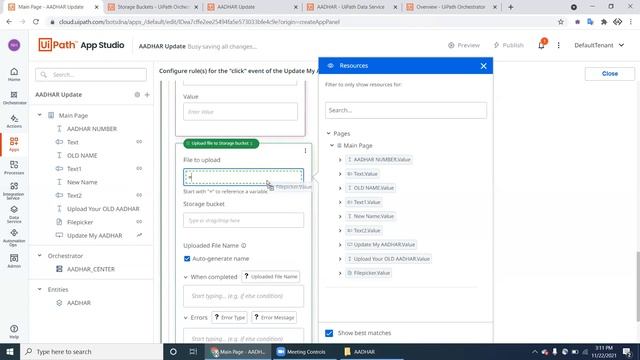
Task: Collapse Main Page in Resources panel
Action: (x=332, y=145)
